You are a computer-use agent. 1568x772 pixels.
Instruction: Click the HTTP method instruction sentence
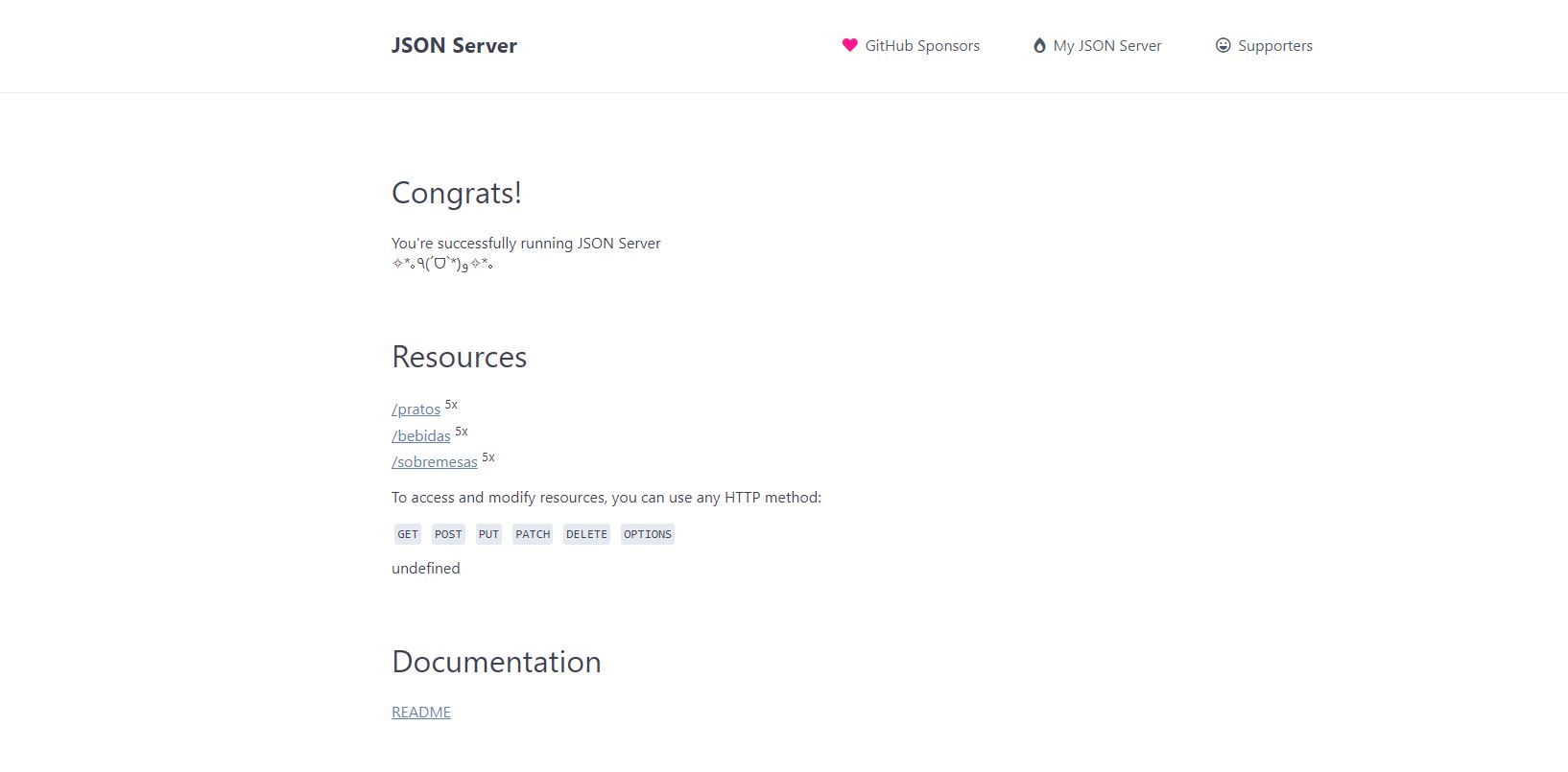point(606,497)
